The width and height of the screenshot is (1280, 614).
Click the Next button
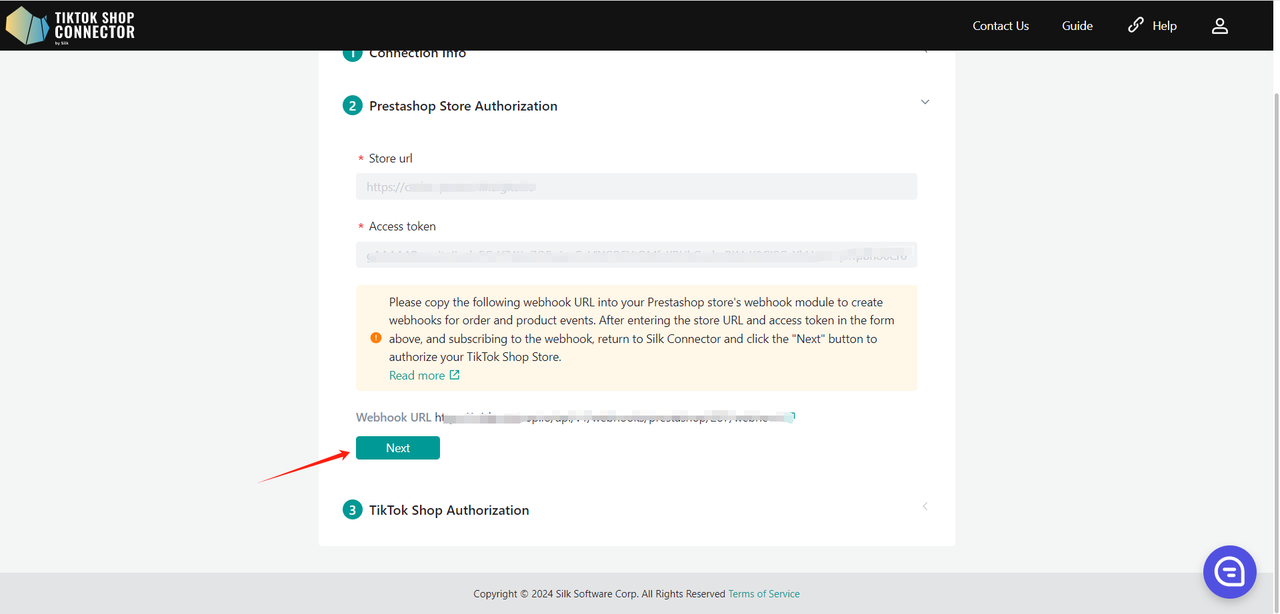398,448
